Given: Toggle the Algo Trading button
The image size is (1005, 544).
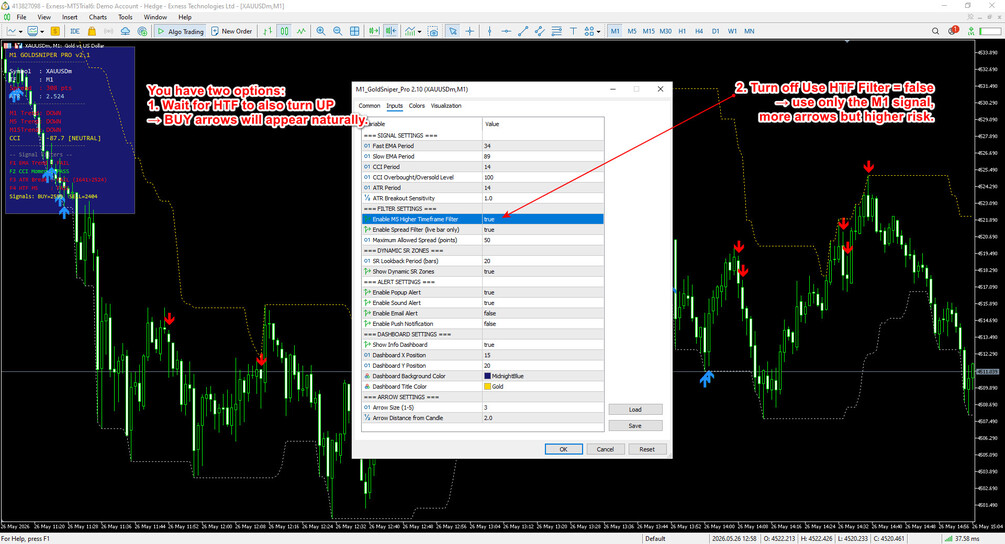Looking at the screenshot, I should pos(180,31).
